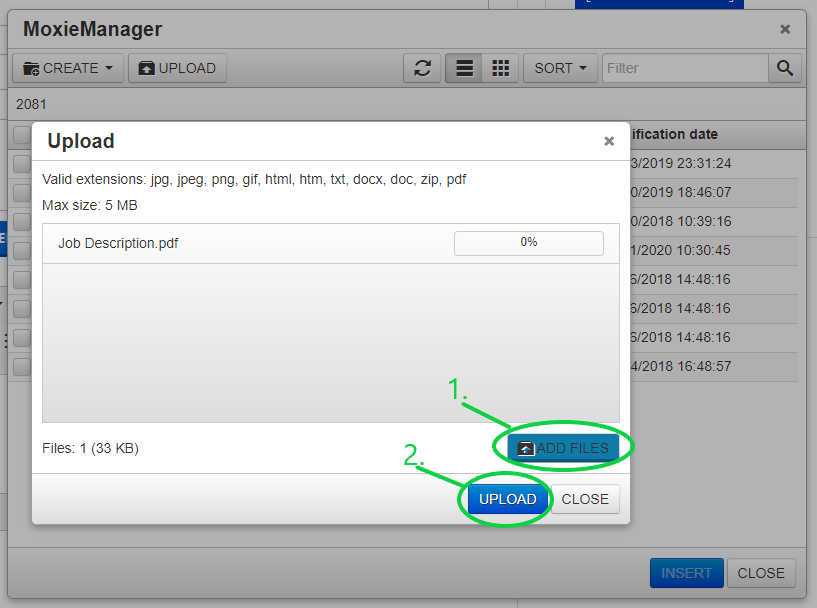Open the SORT dropdown
This screenshot has width=817, height=608.
[560, 68]
